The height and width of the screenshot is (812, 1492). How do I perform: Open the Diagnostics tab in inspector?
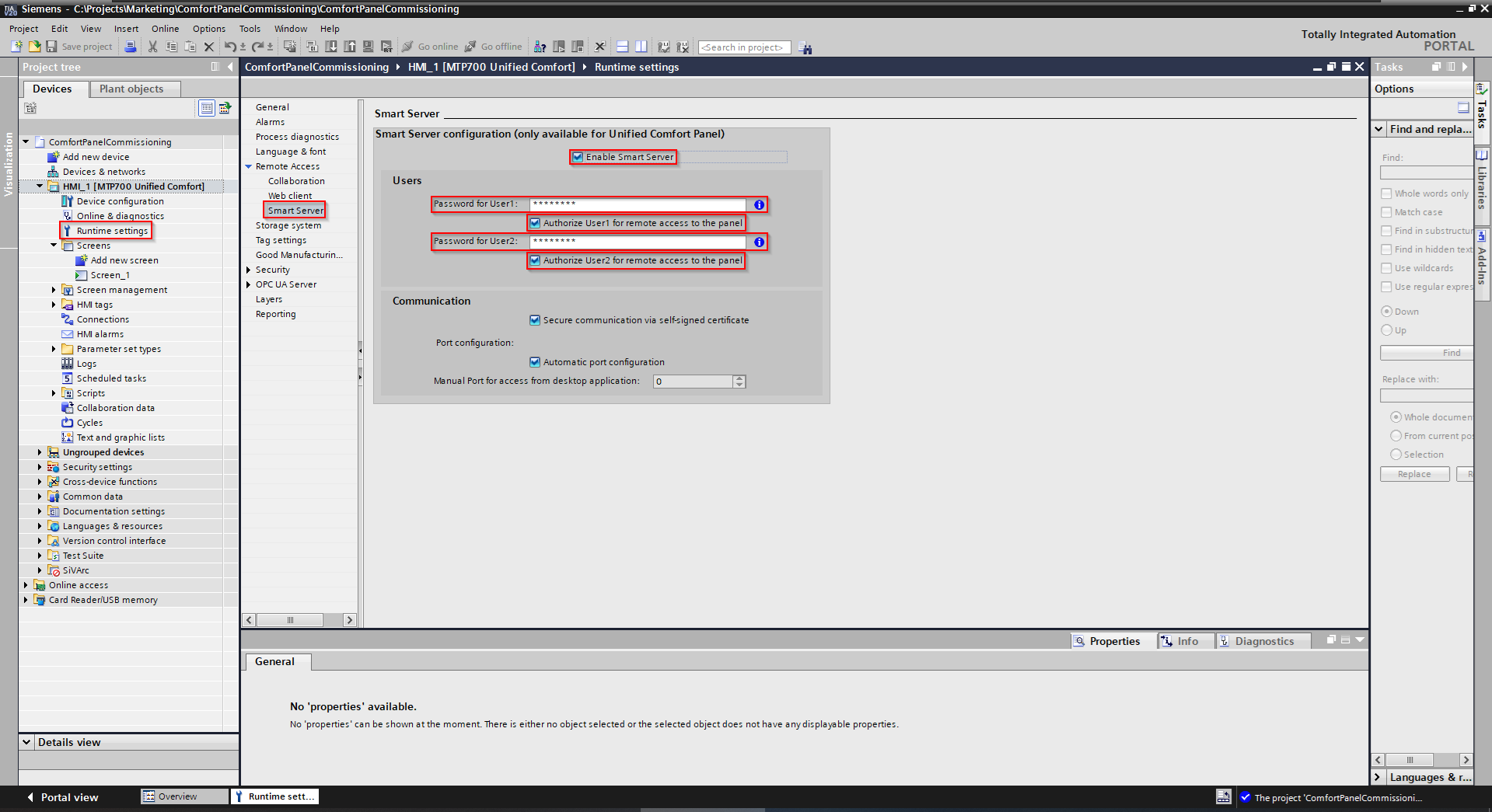point(1263,641)
